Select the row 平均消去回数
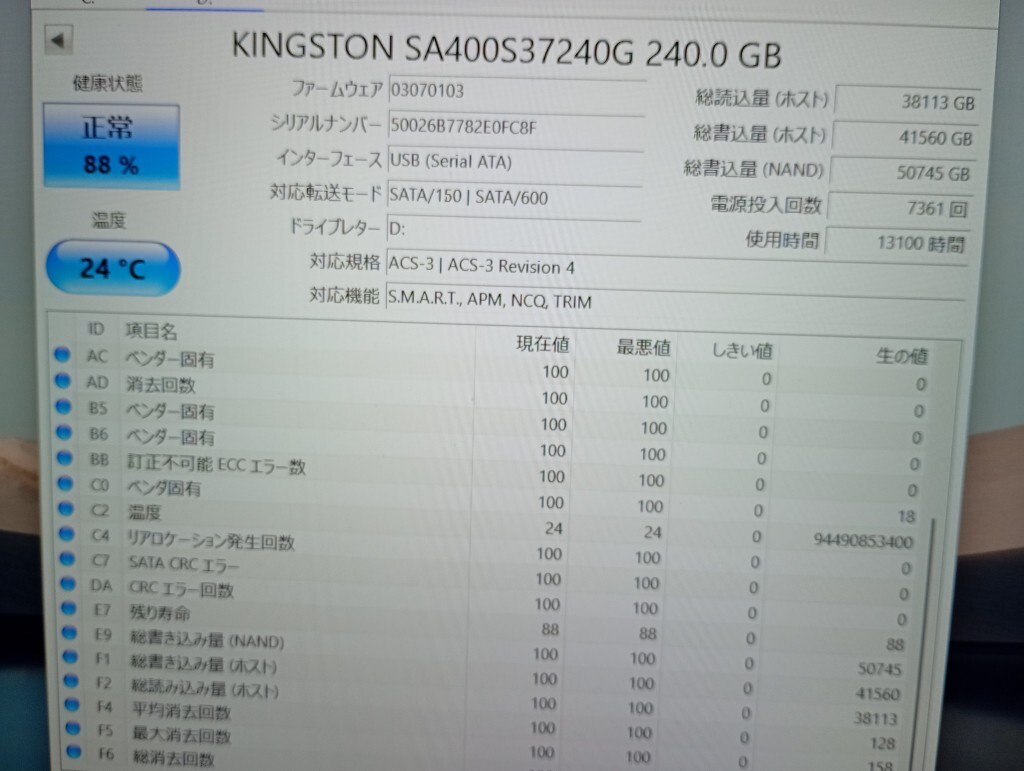The image size is (1024, 771). pyautogui.click(x=182, y=712)
